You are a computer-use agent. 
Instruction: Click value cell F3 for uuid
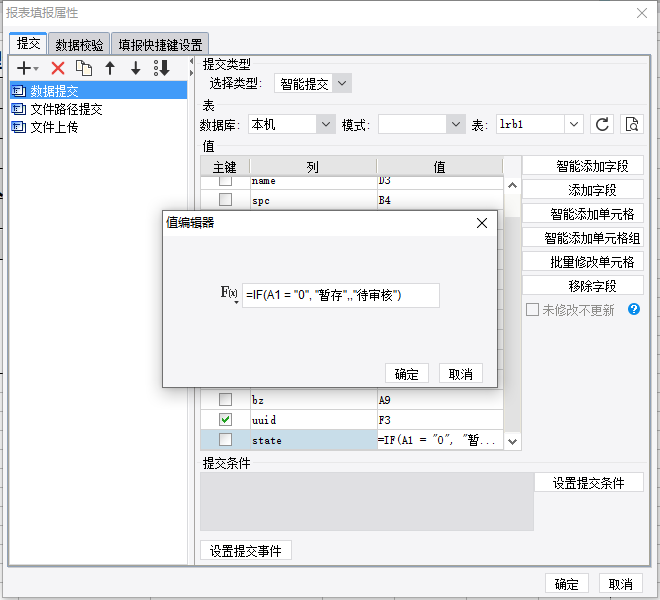coord(440,420)
